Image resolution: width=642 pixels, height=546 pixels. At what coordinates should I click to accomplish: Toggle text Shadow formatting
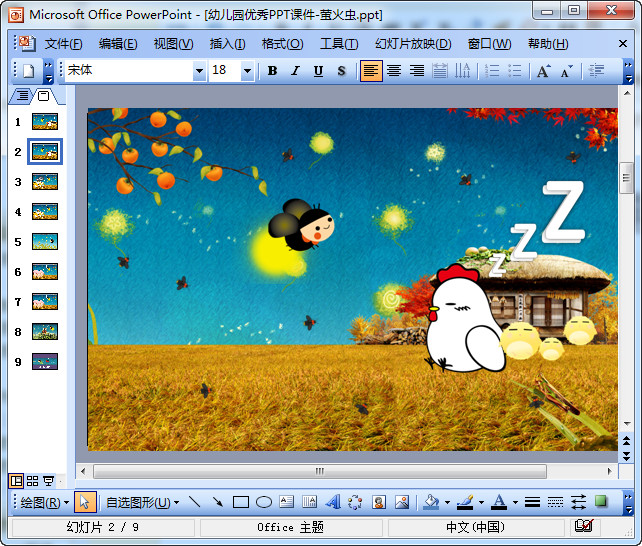(341, 71)
